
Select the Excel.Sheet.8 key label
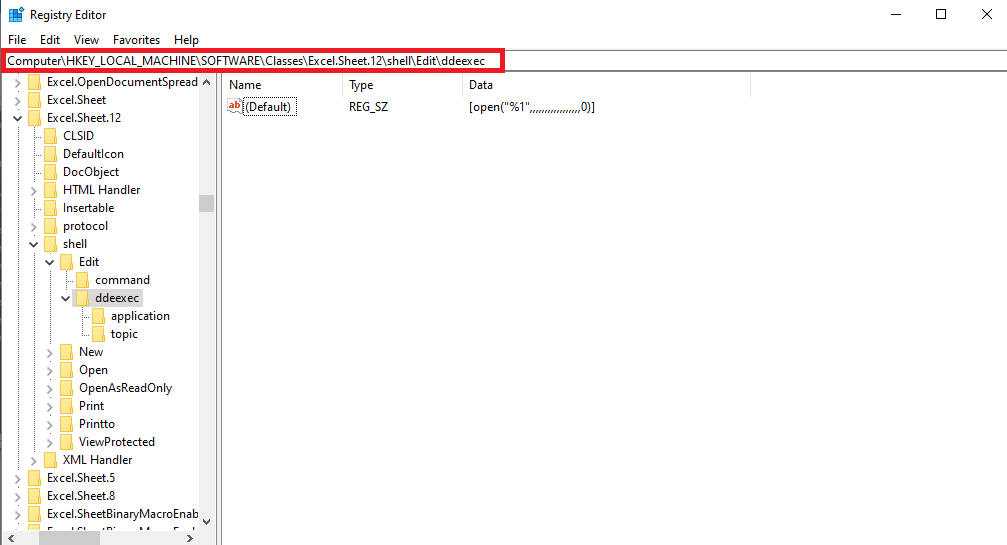pyautogui.click(x=81, y=496)
